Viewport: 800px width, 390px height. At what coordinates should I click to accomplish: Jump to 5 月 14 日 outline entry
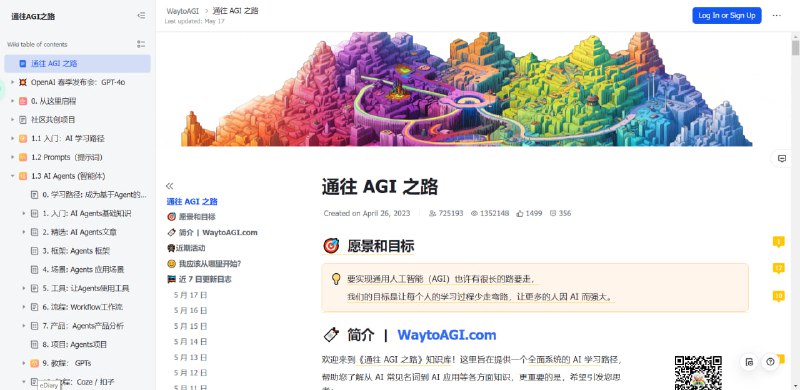pyautogui.click(x=190, y=342)
